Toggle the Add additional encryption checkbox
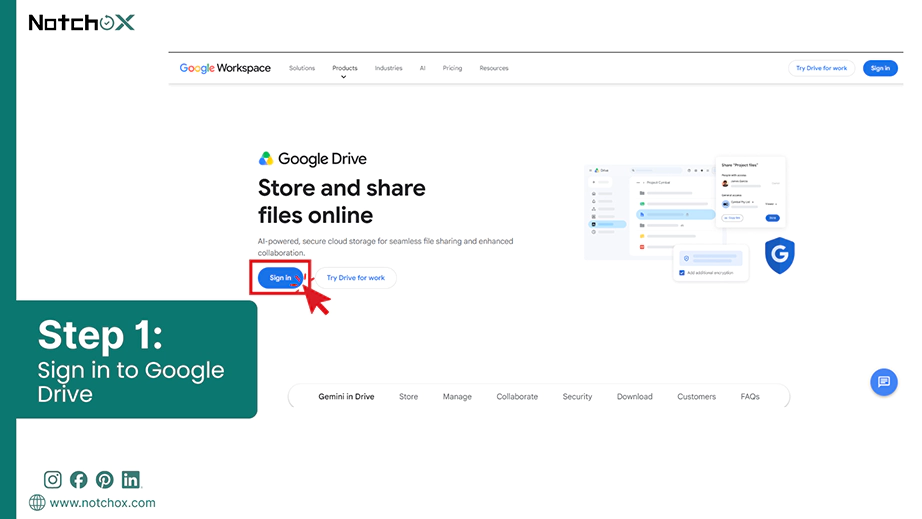Image resolution: width=922 pixels, height=519 pixels. pos(682,273)
